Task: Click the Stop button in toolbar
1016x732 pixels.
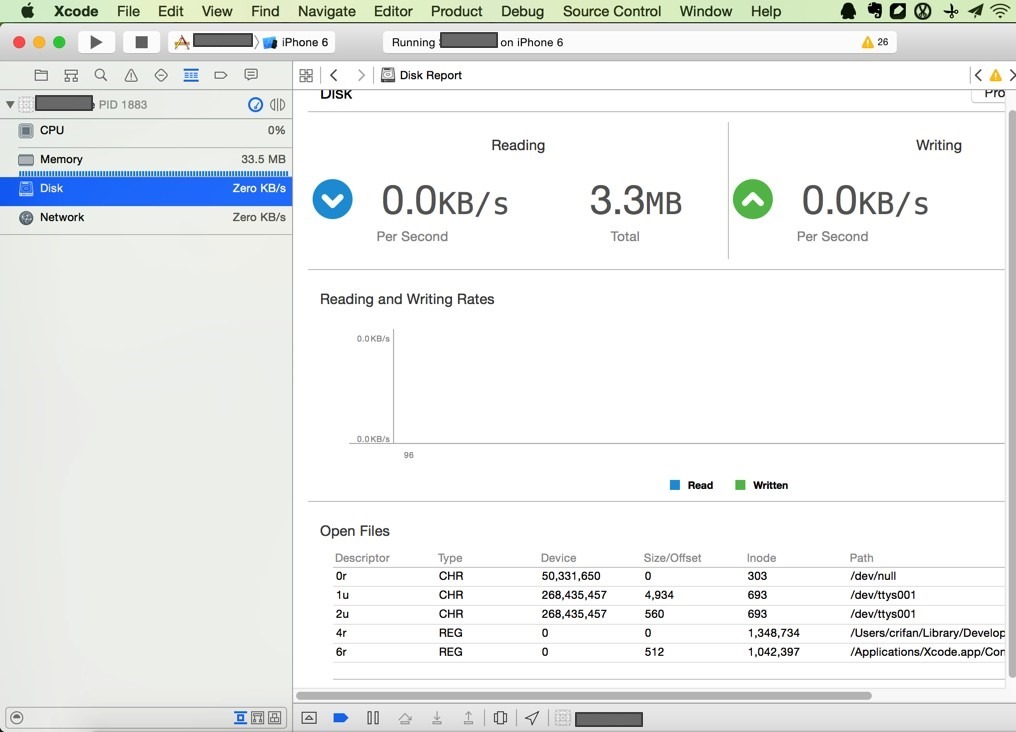Action: pos(141,42)
